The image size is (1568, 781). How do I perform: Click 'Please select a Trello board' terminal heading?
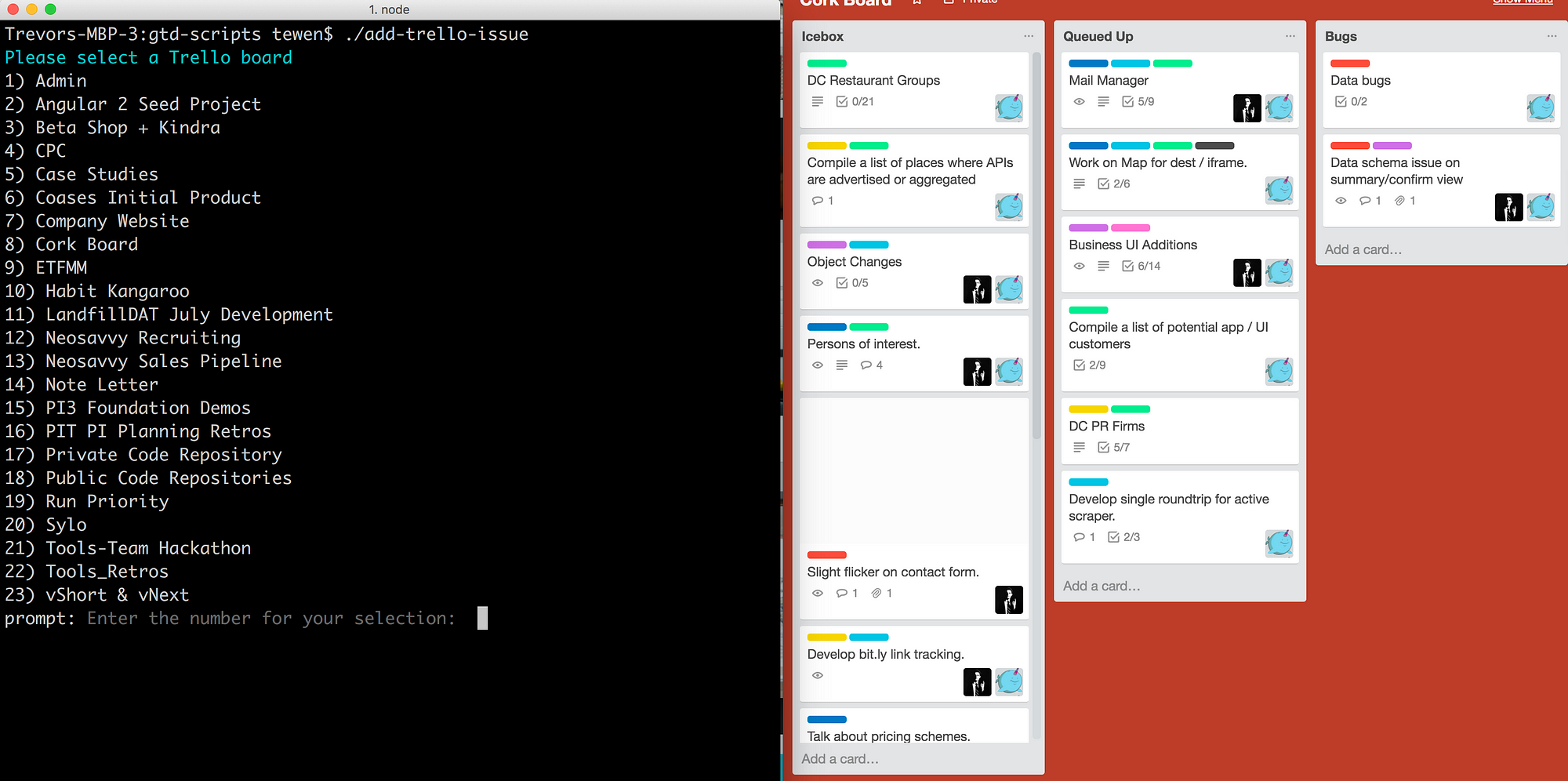pos(149,57)
